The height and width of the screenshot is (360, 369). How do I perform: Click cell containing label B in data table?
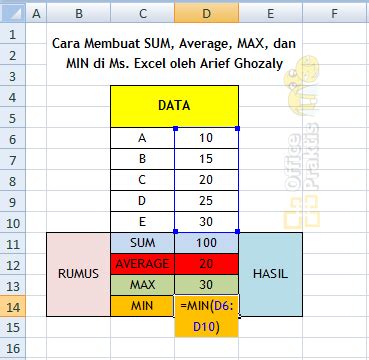142,159
